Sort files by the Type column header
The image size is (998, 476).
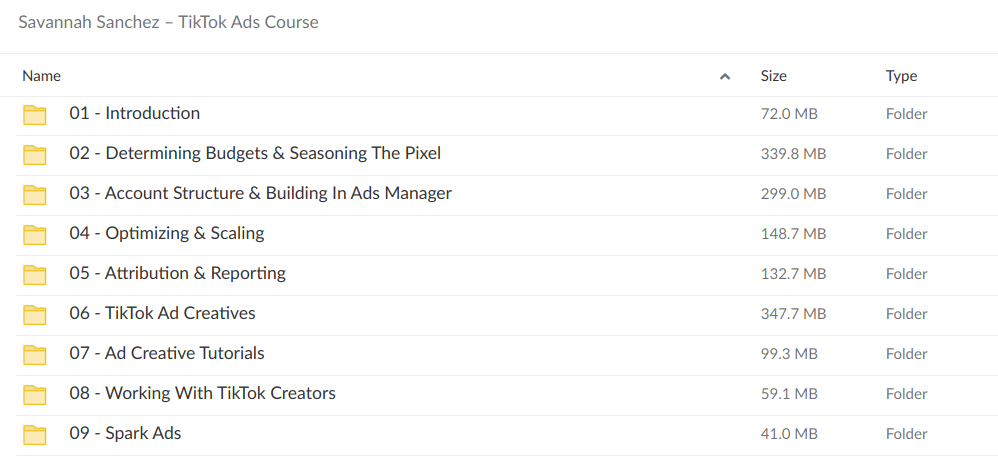(901, 76)
